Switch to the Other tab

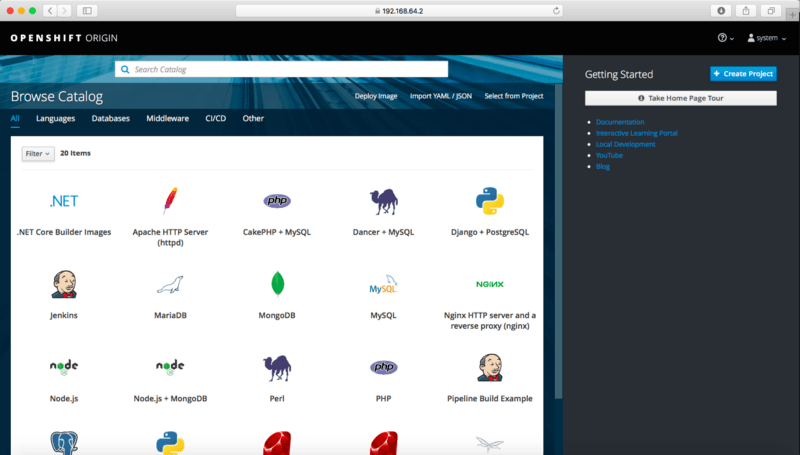coord(253,118)
